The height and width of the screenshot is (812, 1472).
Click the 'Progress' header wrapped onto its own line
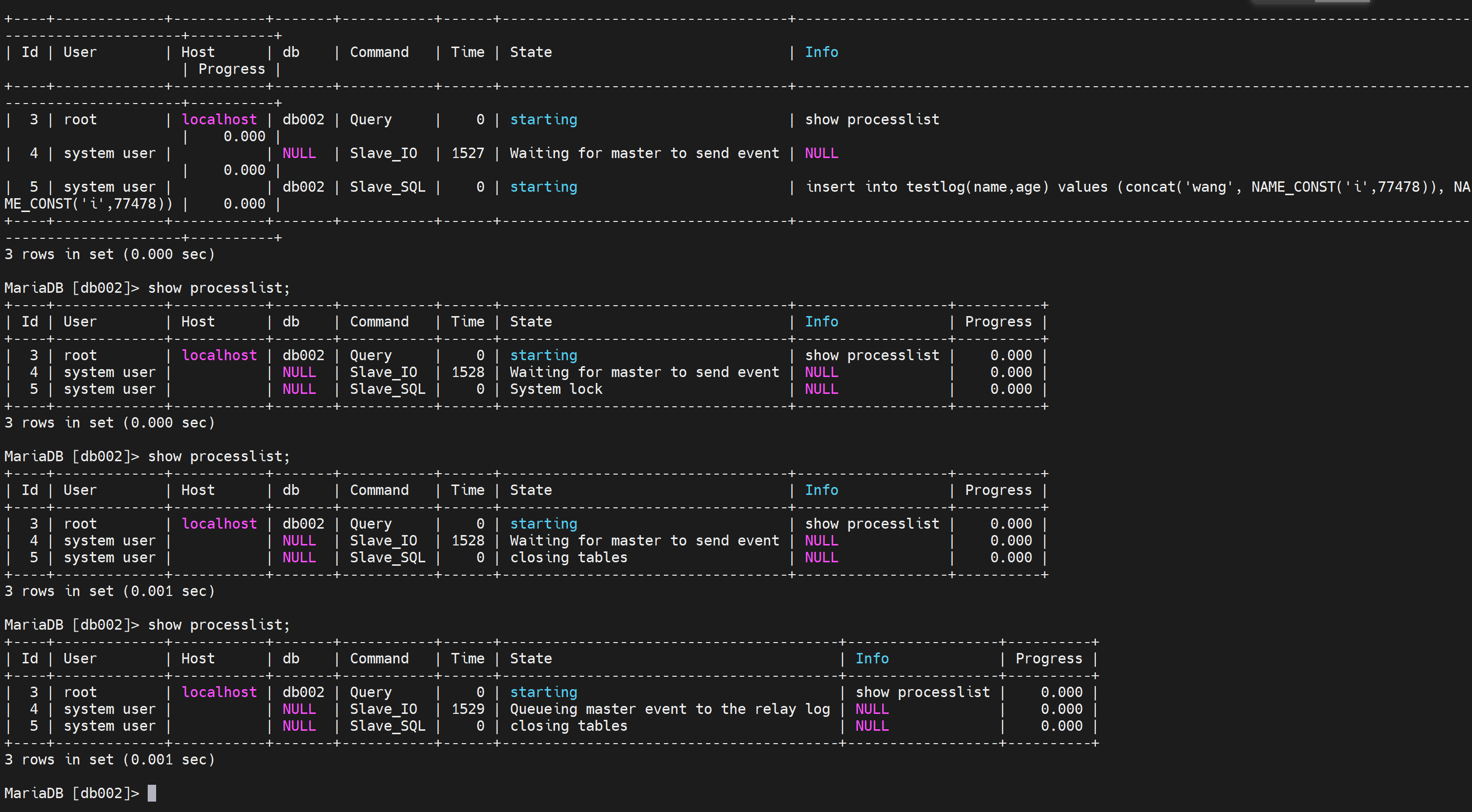(x=231, y=69)
